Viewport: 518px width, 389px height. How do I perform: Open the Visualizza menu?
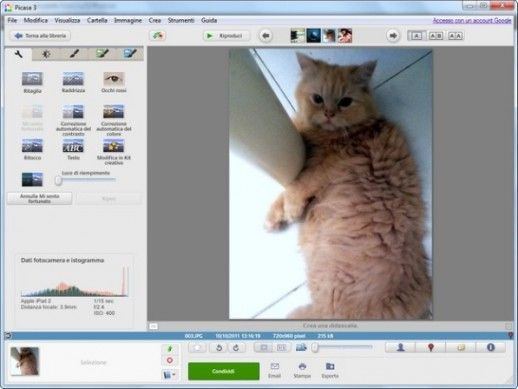(67, 20)
